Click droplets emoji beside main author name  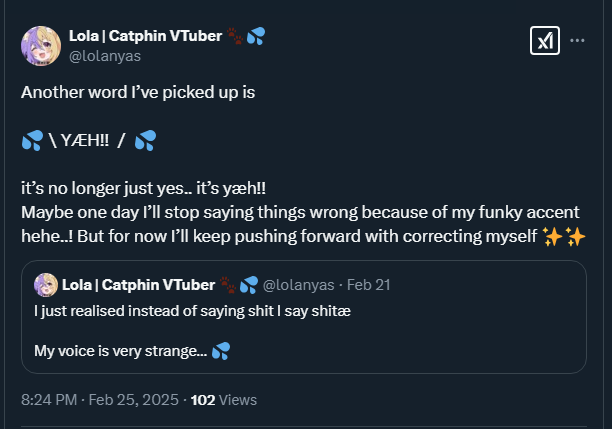pos(256,35)
